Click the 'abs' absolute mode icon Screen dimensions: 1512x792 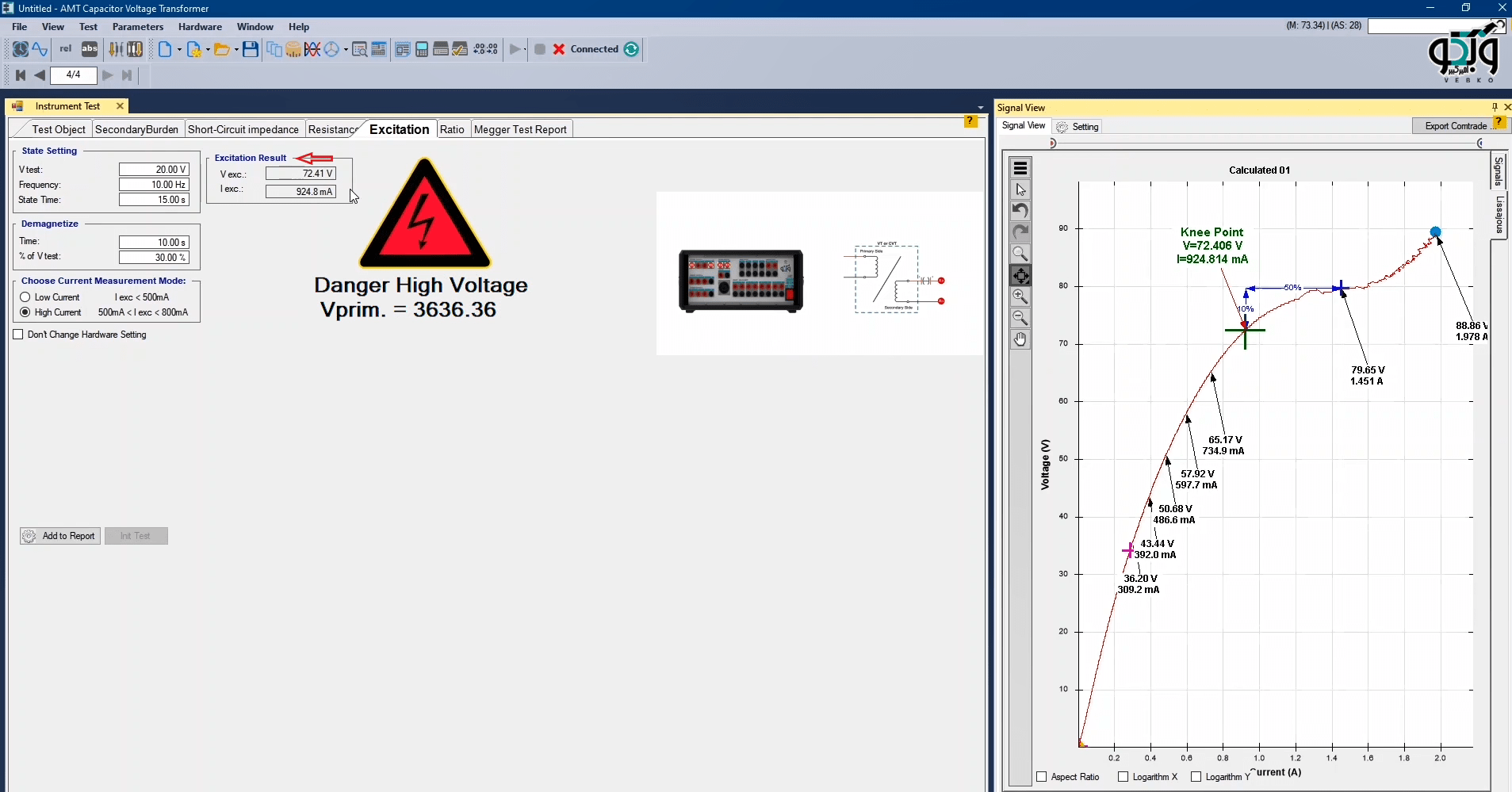(90, 49)
